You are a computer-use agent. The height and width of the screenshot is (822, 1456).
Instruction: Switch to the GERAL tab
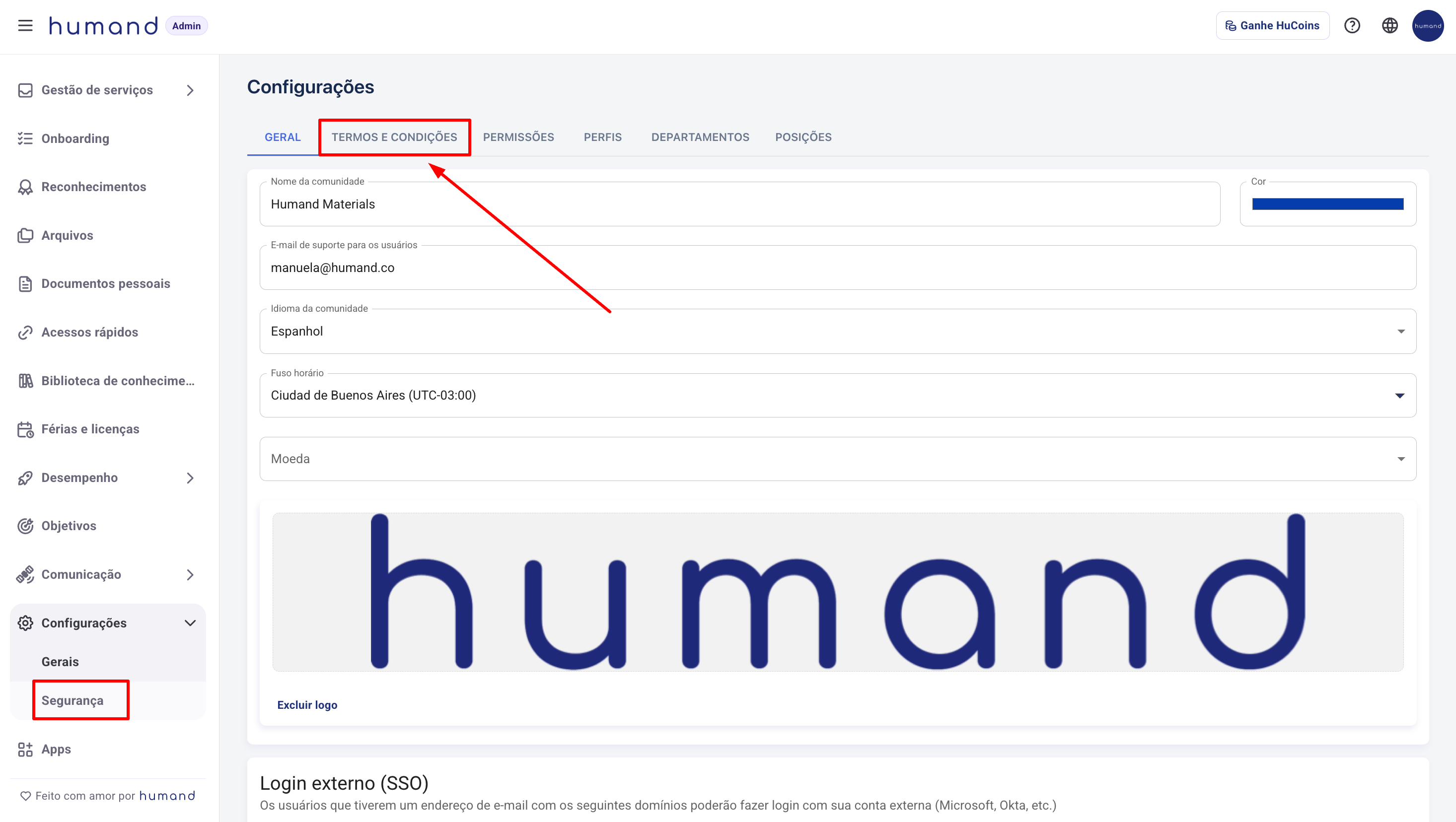click(x=283, y=137)
